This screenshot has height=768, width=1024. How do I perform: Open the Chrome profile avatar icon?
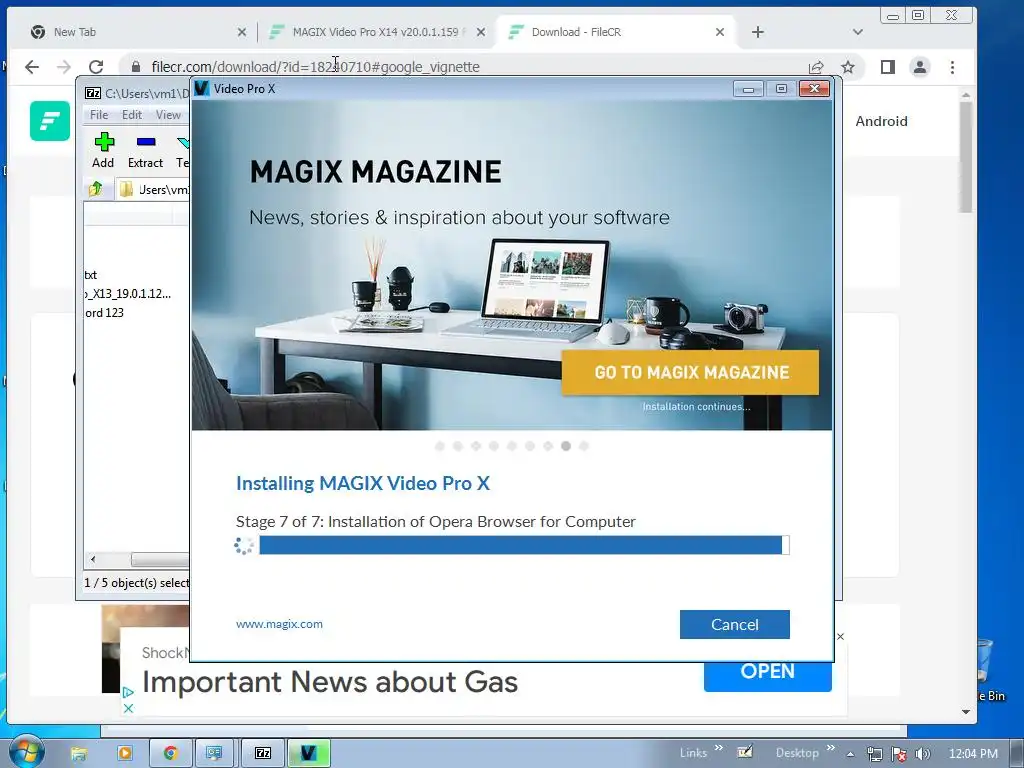pos(920,67)
